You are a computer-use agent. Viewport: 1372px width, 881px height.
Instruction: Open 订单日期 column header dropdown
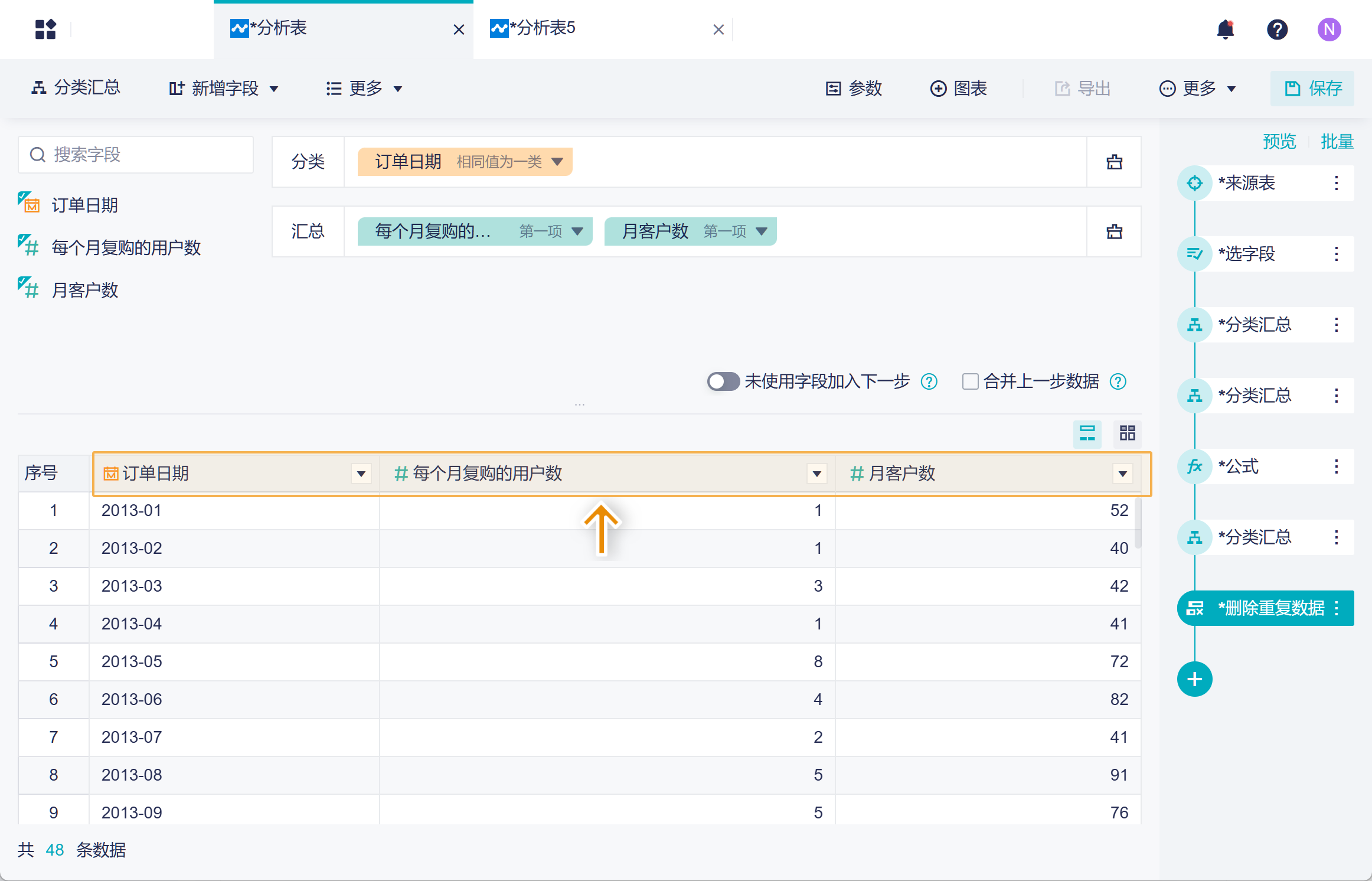361,474
